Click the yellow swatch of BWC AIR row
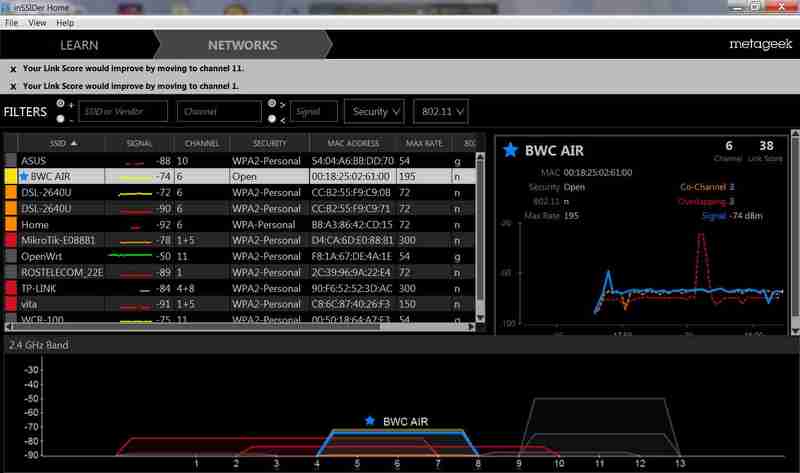800x473 pixels. (x=11, y=177)
